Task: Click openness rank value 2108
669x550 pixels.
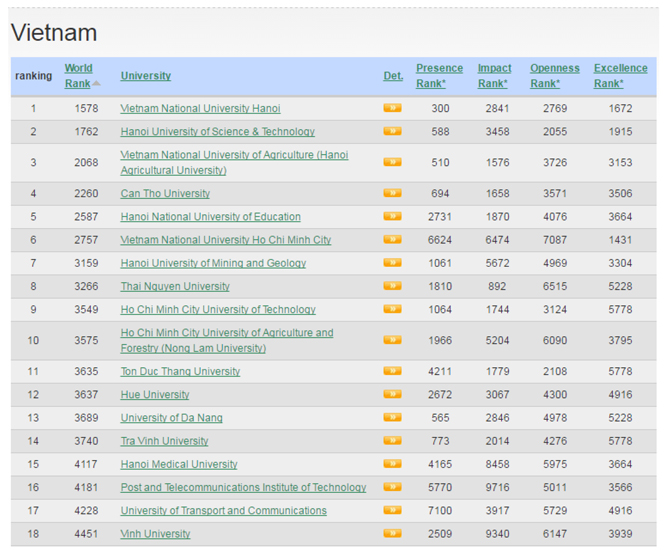Action: click(x=555, y=371)
